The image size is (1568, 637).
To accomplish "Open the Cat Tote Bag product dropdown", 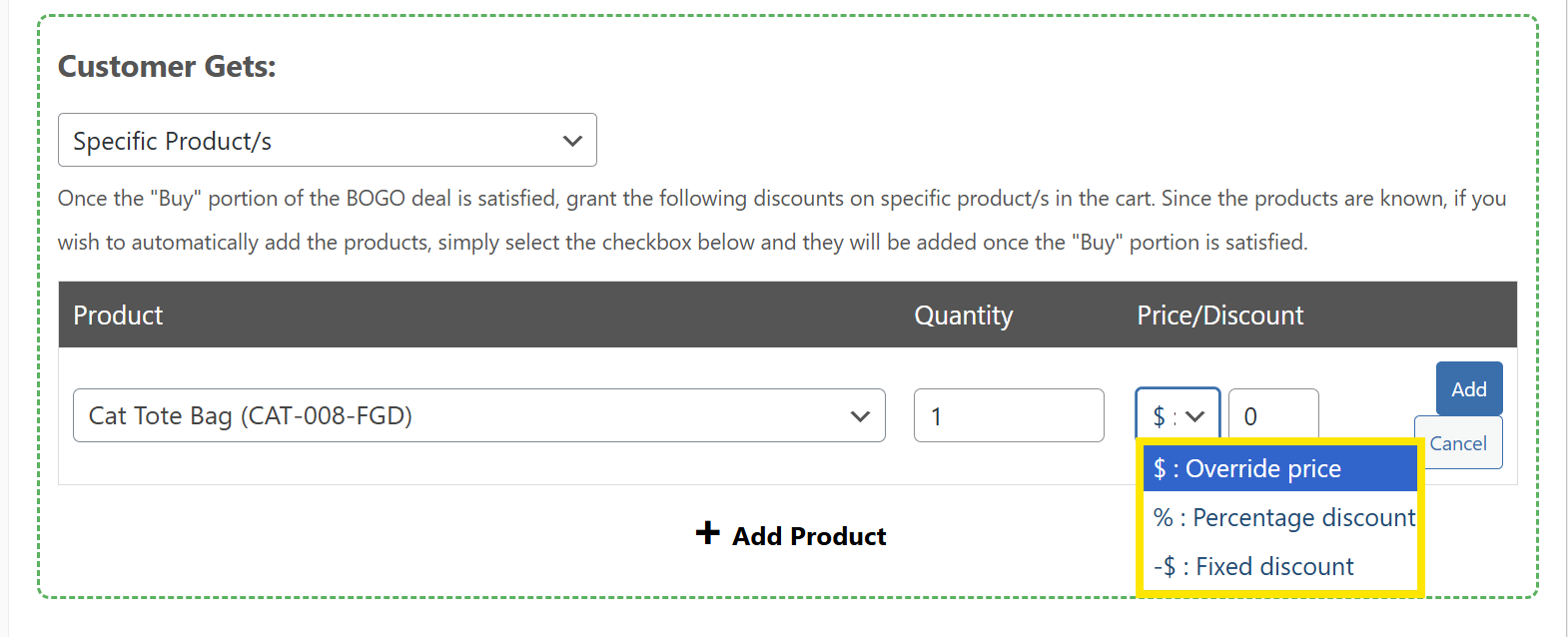I will (x=478, y=415).
